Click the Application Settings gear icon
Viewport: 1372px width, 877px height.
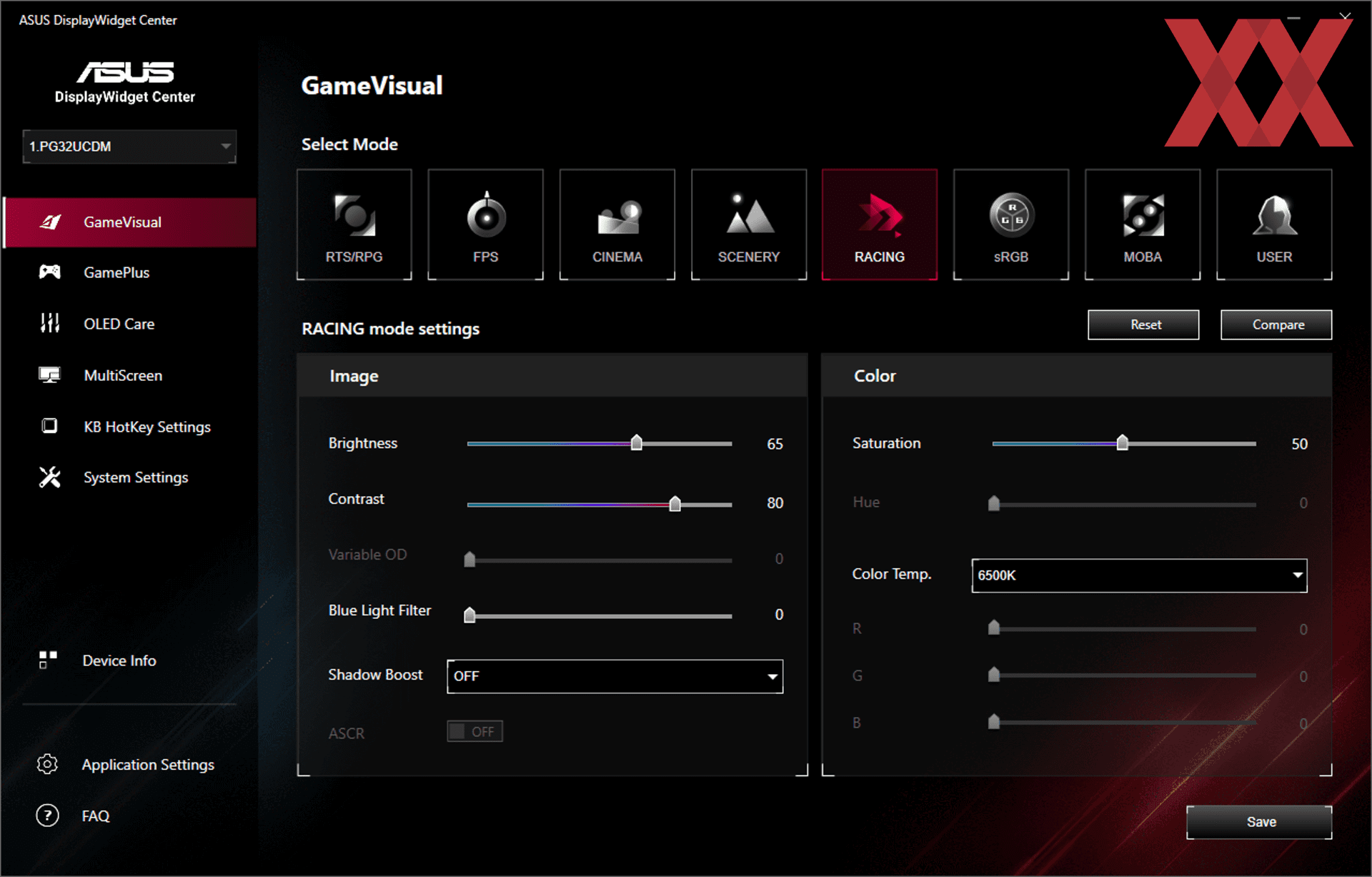[47, 764]
